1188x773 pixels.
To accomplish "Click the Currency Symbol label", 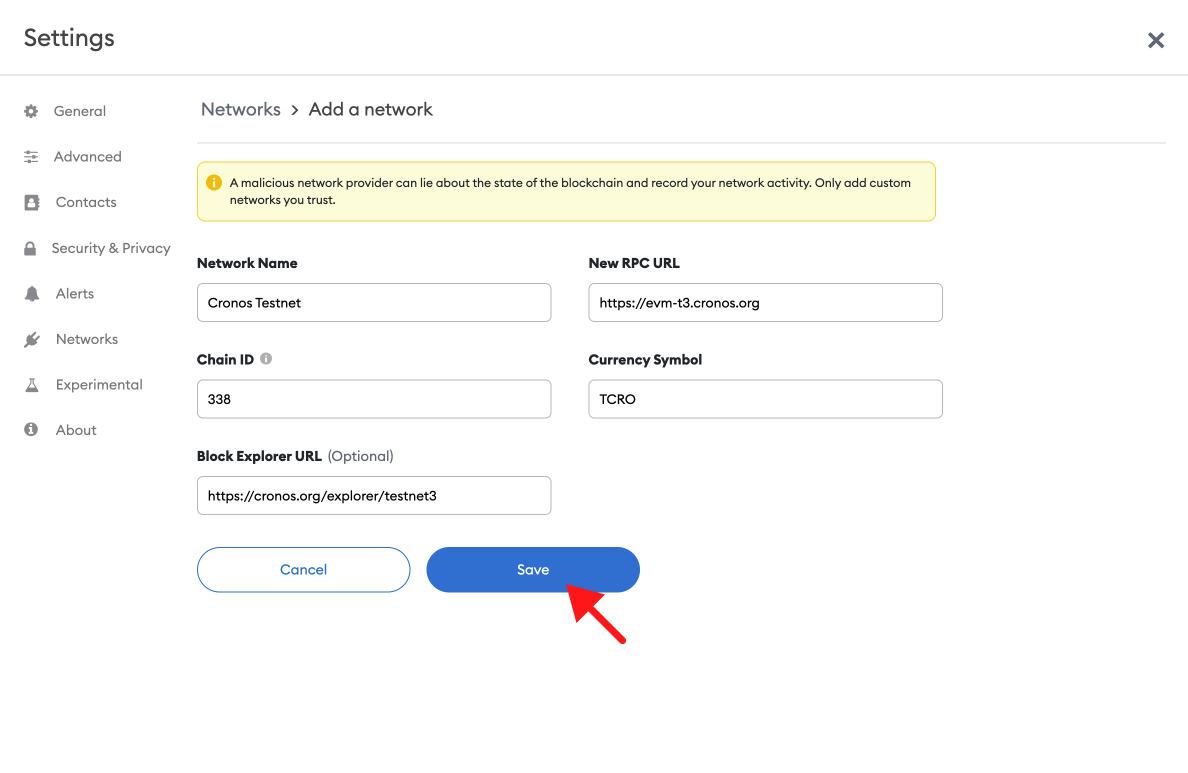I will [646, 359].
